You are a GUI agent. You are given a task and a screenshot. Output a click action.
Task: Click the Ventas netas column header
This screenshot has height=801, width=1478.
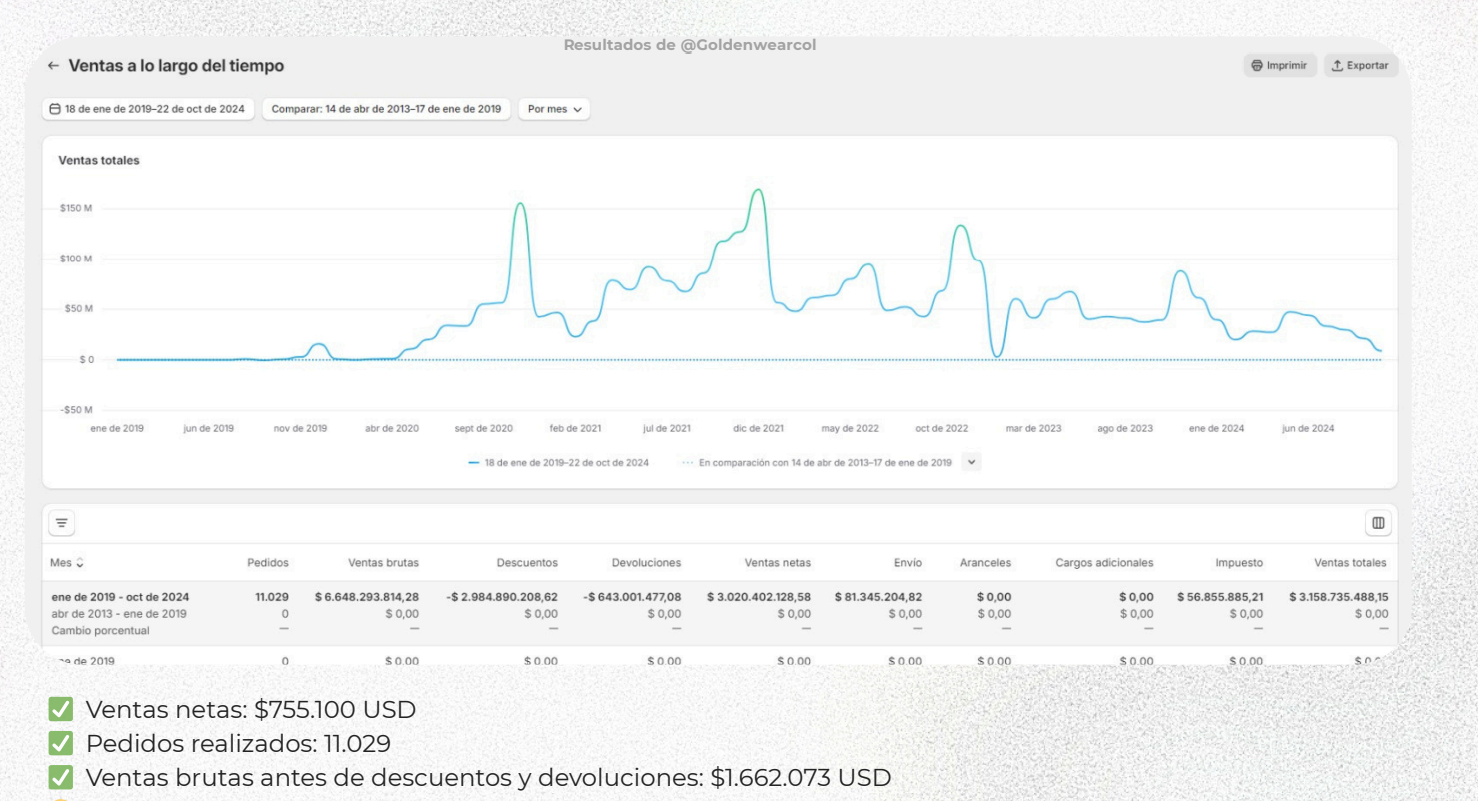click(x=777, y=563)
